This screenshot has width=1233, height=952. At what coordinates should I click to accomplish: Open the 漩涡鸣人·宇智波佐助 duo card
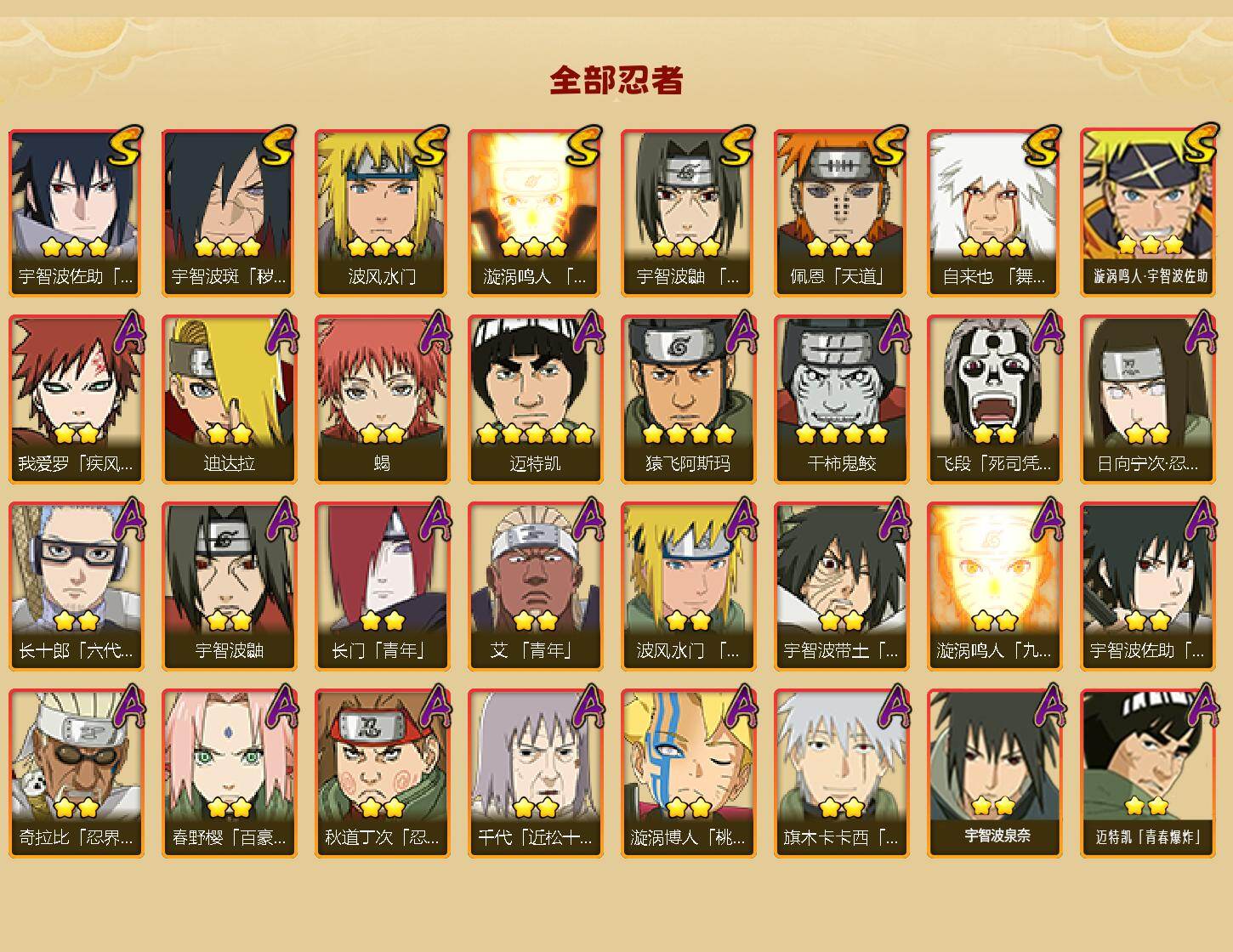[x=1149, y=212]
